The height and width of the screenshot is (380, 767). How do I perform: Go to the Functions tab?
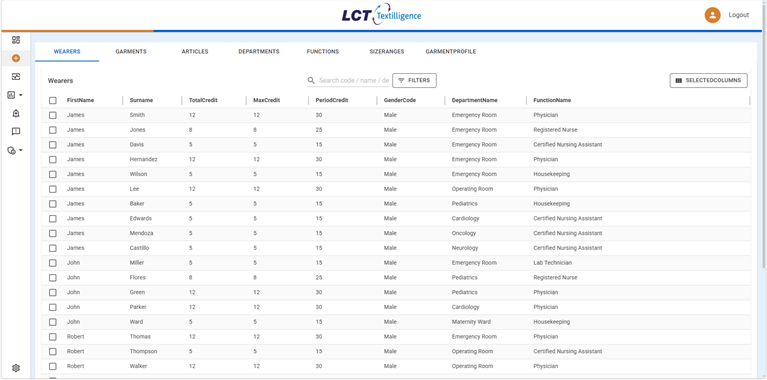coord(323,51)
